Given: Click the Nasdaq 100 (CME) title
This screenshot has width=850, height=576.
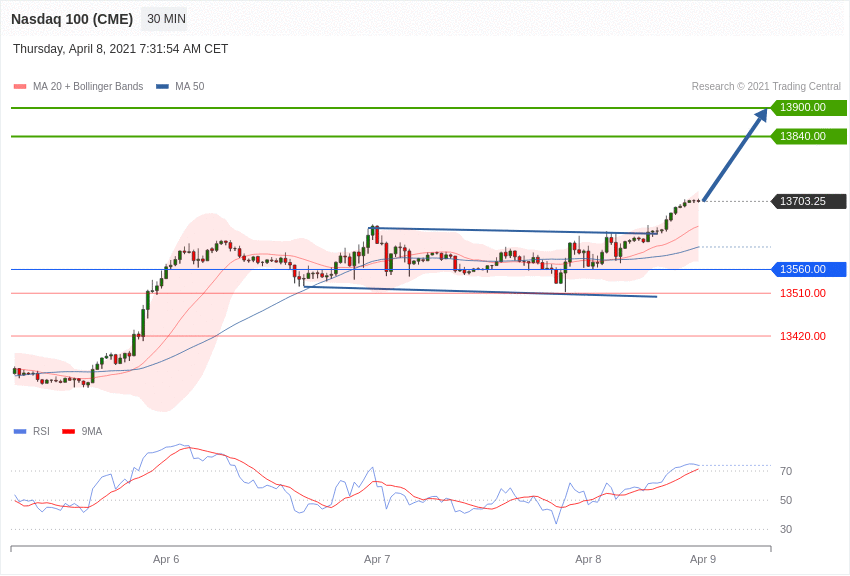Looking at the screenshot, I should coord(72,19).
